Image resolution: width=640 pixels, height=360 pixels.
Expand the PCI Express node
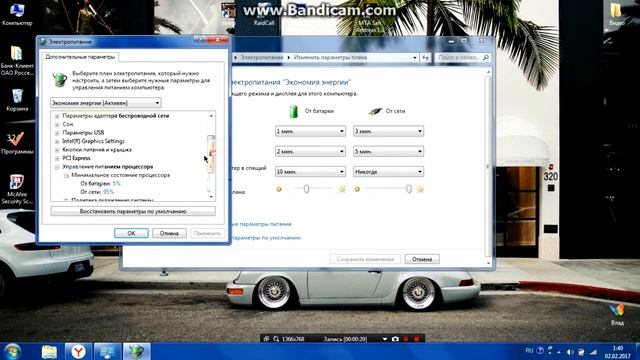[x=57, y=158]
